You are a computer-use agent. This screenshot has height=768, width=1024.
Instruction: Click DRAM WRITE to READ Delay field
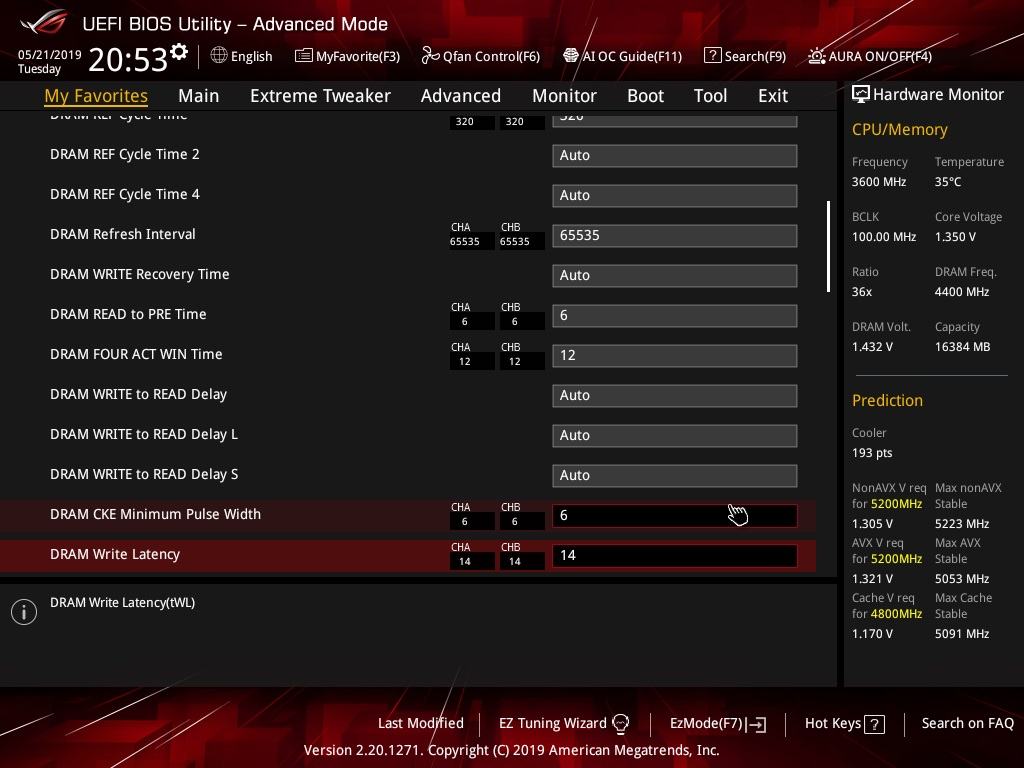click(x=675, y=395)
